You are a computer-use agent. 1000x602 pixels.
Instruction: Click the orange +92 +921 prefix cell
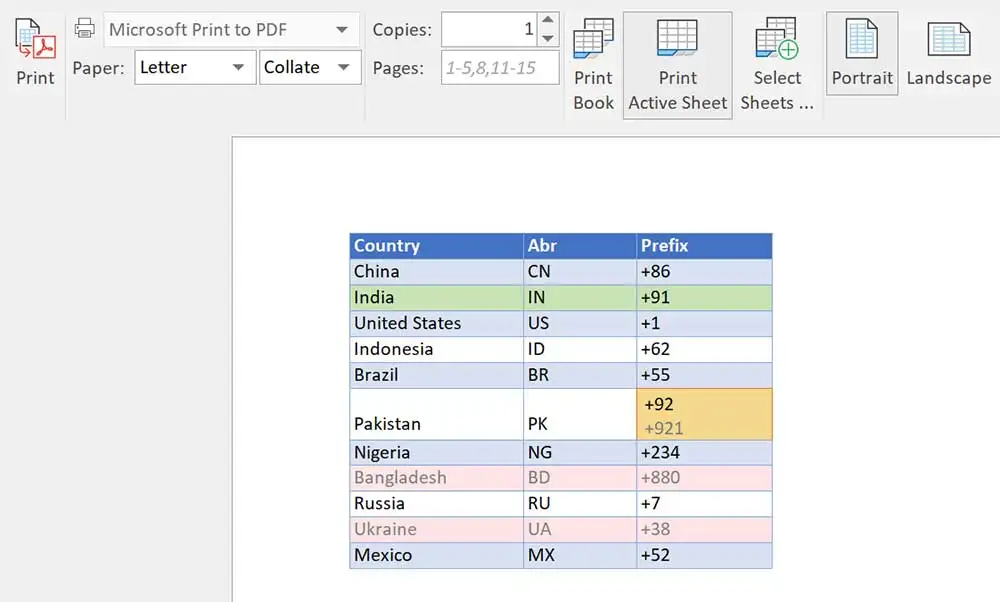point(704,414)
